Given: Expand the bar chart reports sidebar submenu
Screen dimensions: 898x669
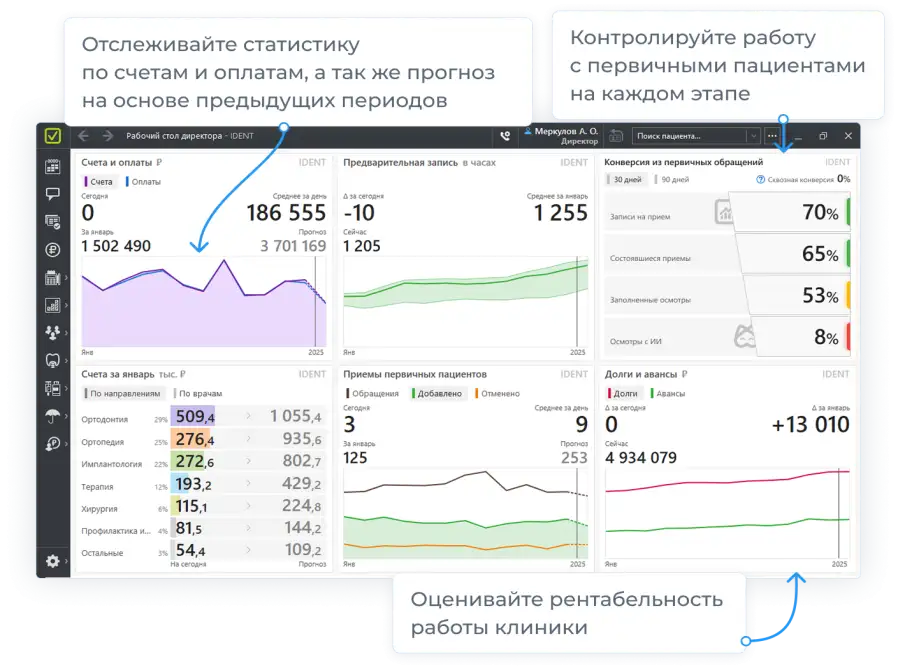Looking at the screenshot, I should click(66, 306).
